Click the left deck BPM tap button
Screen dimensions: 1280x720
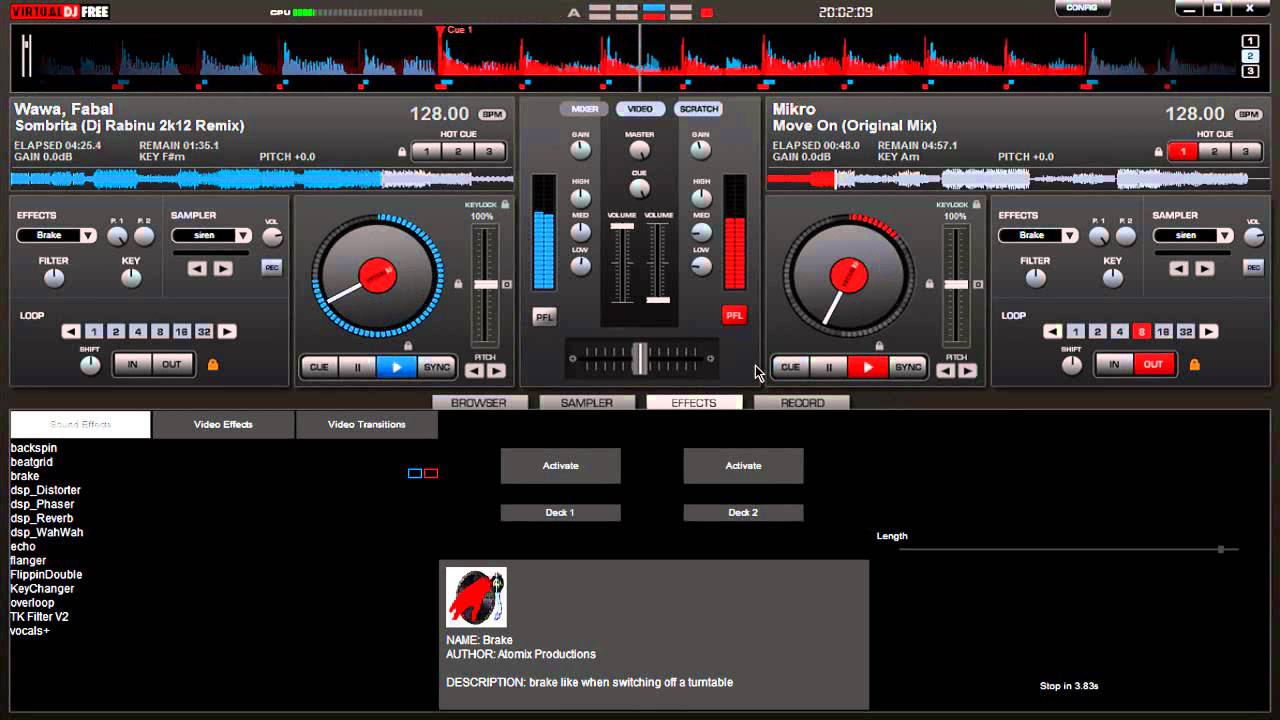click(491, 115)
